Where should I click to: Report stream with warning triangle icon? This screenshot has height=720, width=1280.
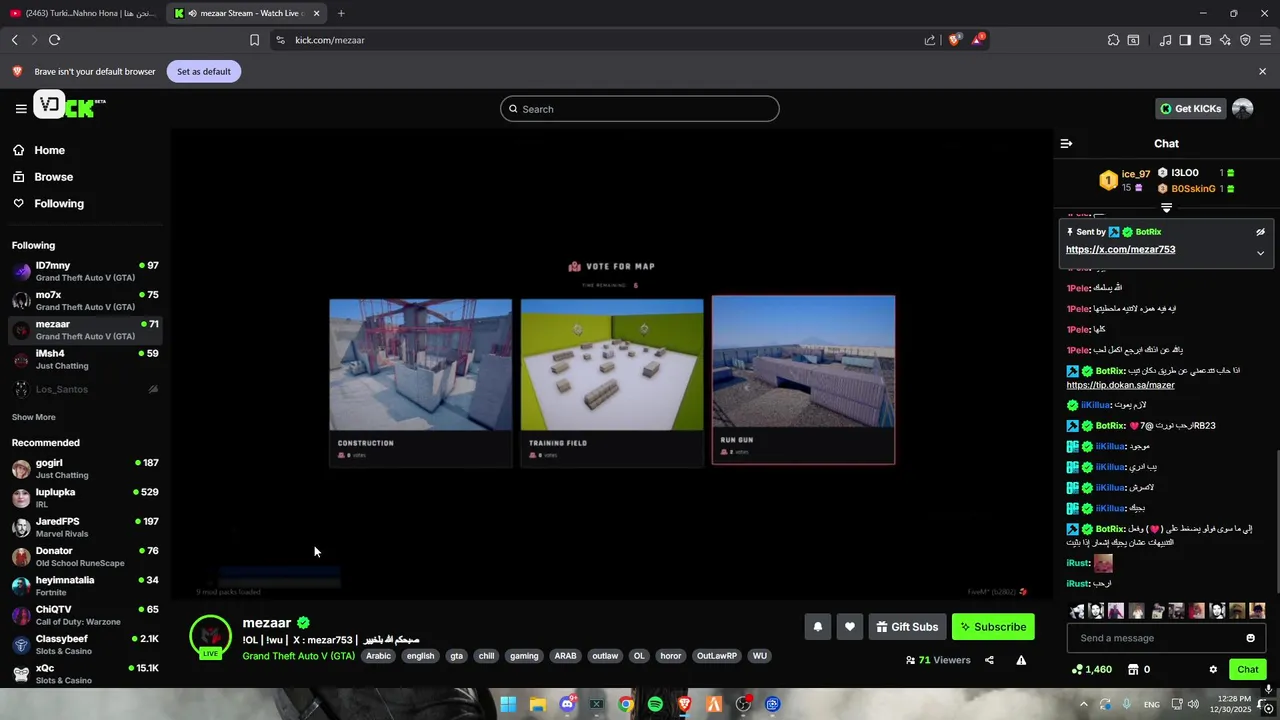point(1021,660)
